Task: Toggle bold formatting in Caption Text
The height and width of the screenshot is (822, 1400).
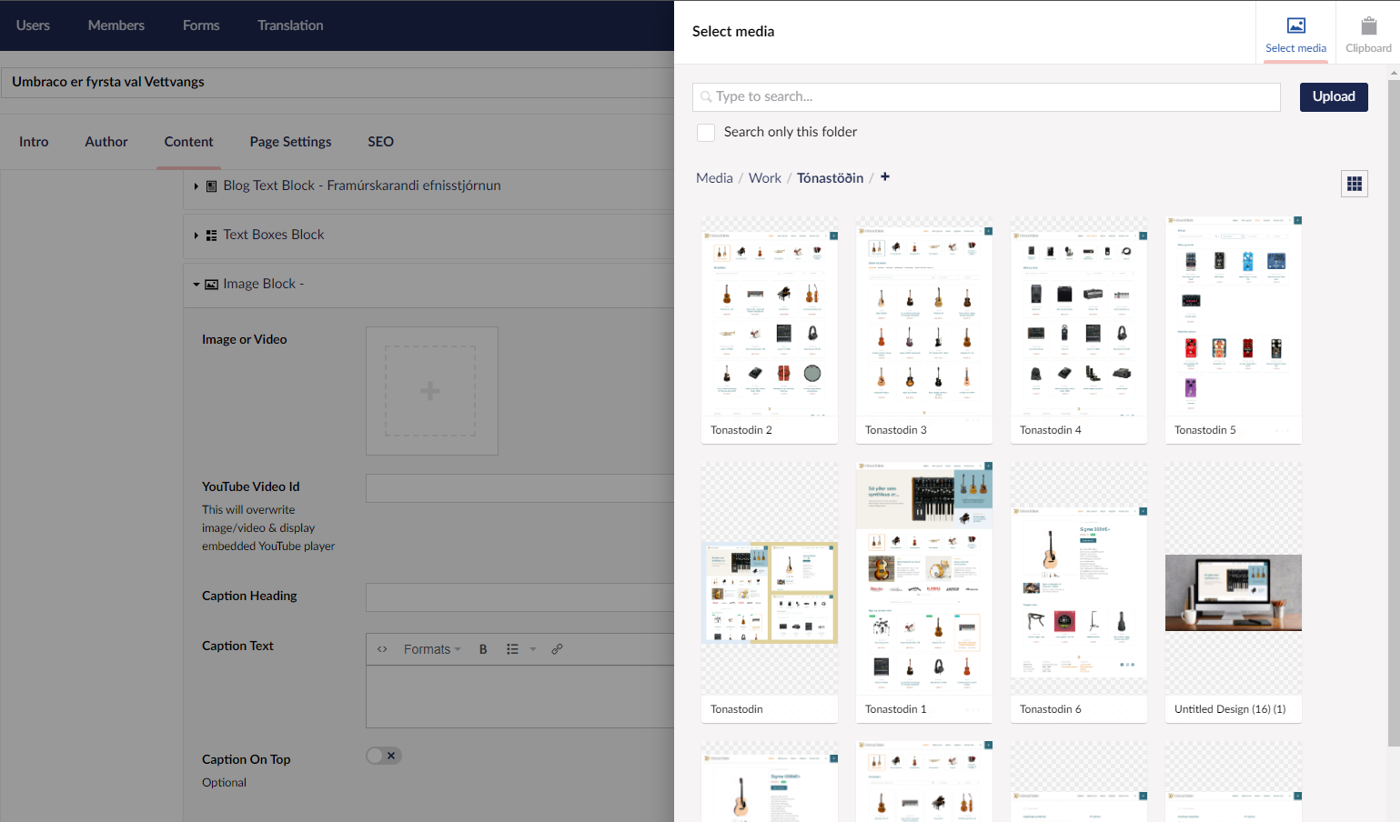Action: pyautogui.click(x=483, y=649)
